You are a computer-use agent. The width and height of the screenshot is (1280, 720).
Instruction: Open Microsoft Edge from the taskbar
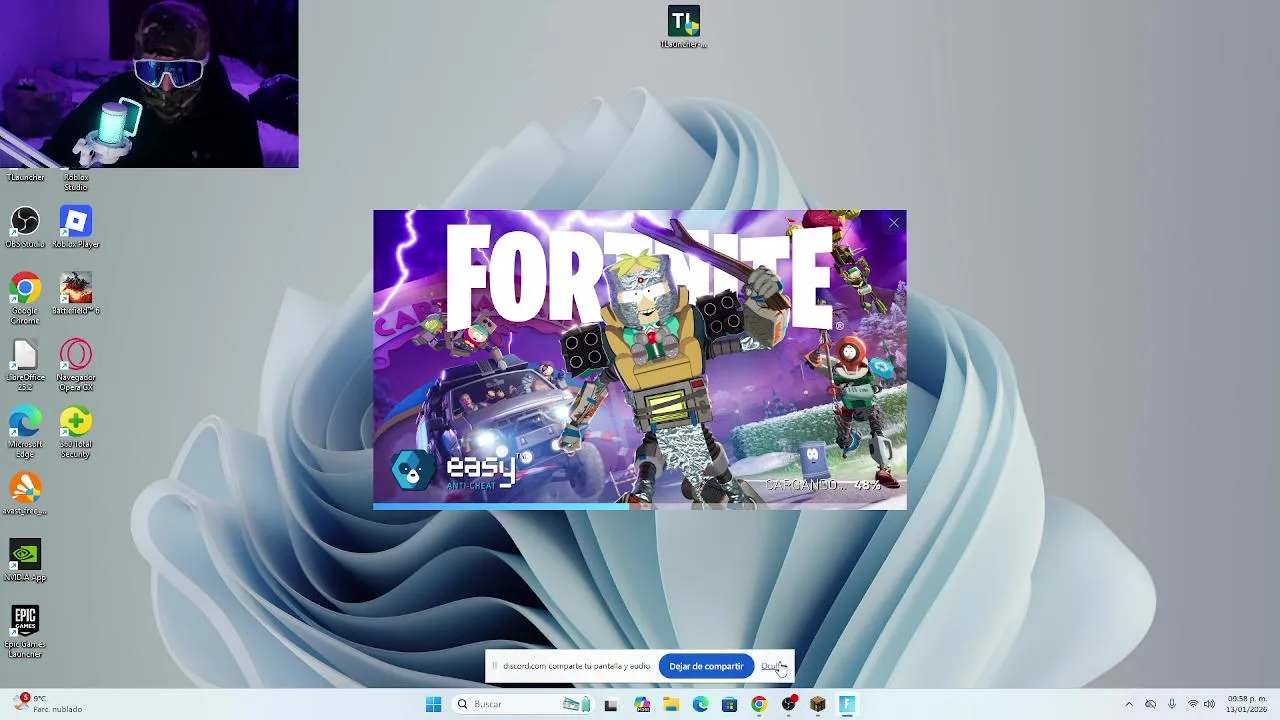click(x=700, y=704)
